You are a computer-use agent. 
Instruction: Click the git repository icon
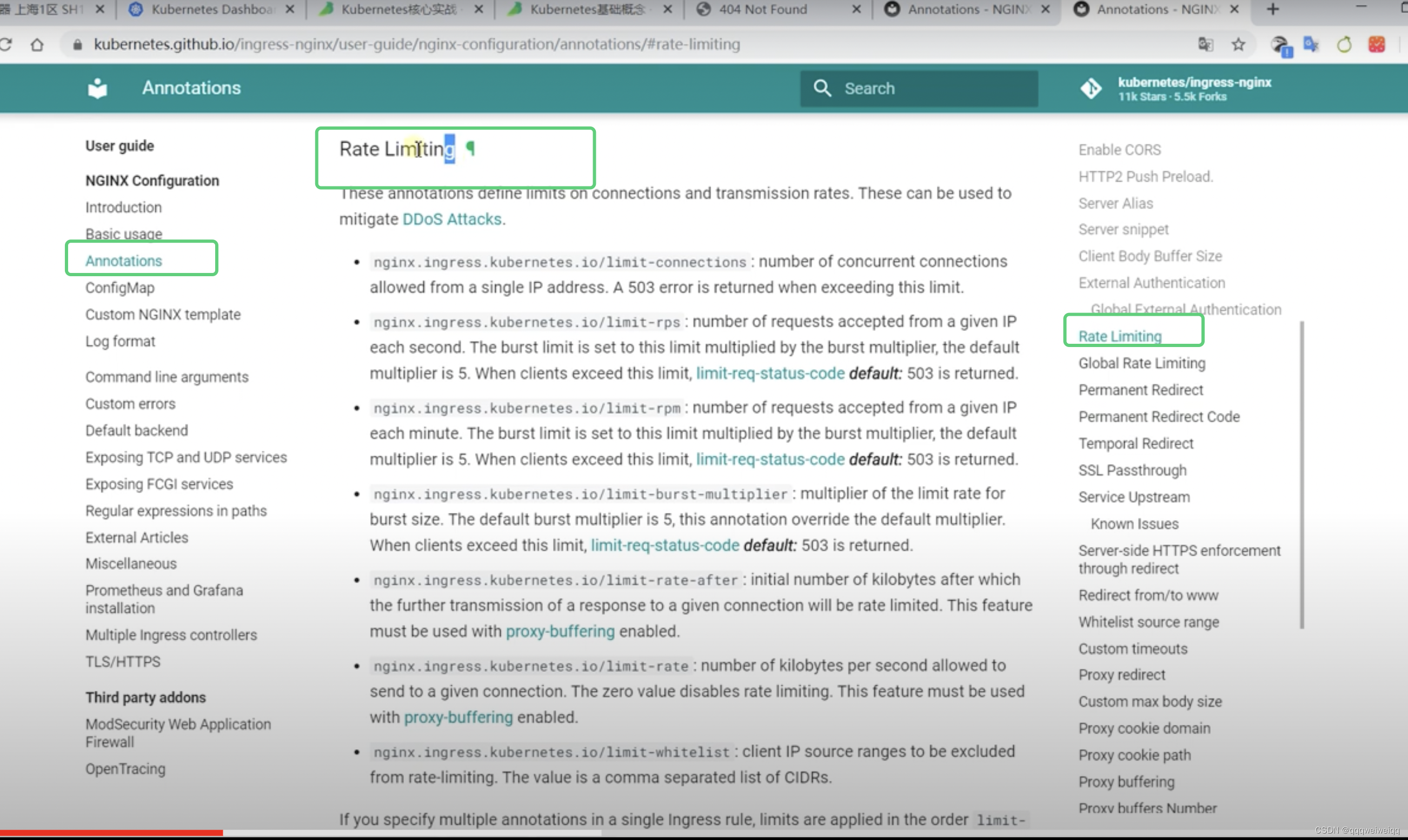[1091, 88]
